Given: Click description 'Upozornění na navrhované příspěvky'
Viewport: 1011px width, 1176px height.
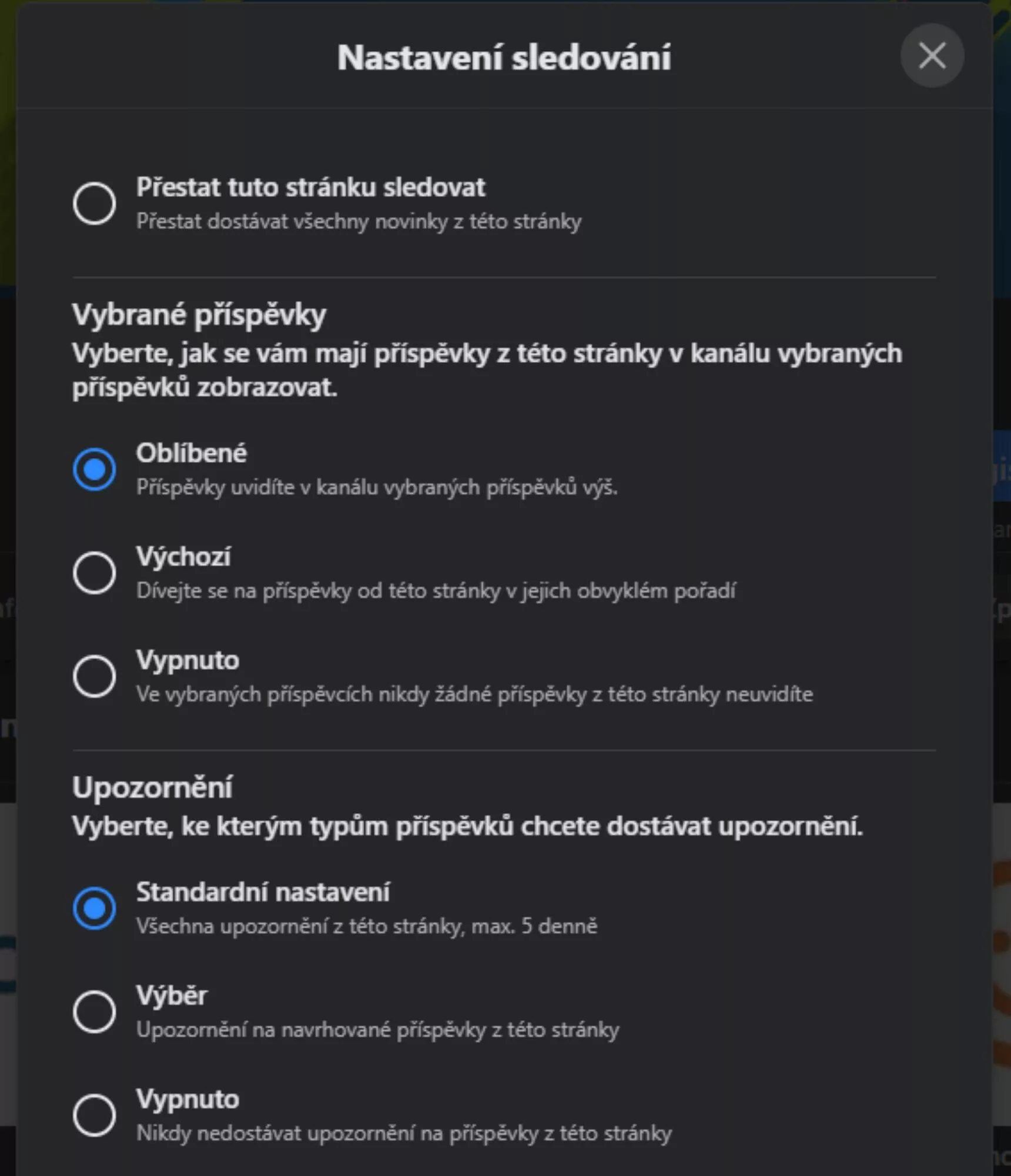Looking at the screenshot, I should 377,1030.
